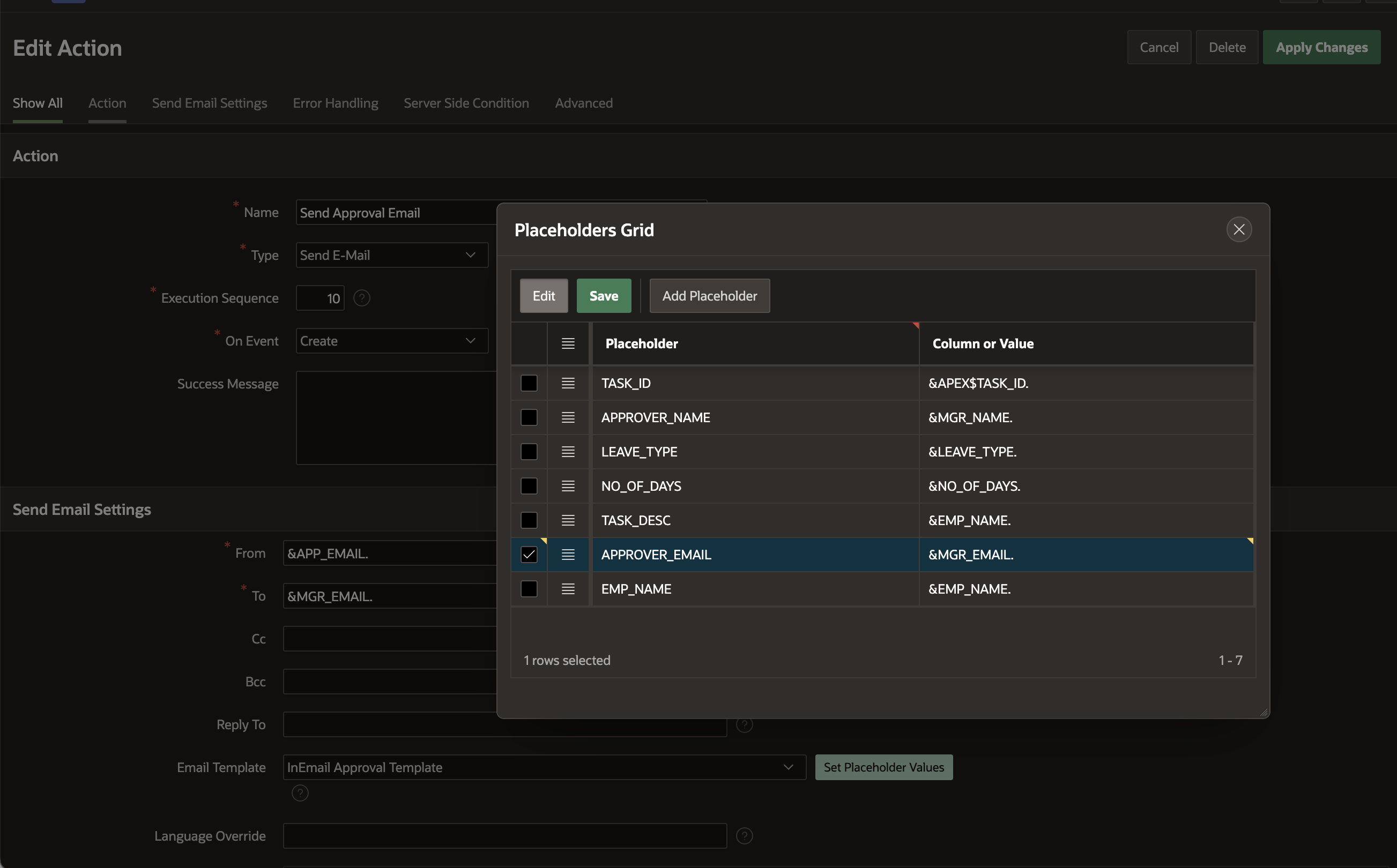This screenshot has width=1397, height=868.
Task: Select the TASK_ID row checkbox
Action: click(x=529, y=383)
